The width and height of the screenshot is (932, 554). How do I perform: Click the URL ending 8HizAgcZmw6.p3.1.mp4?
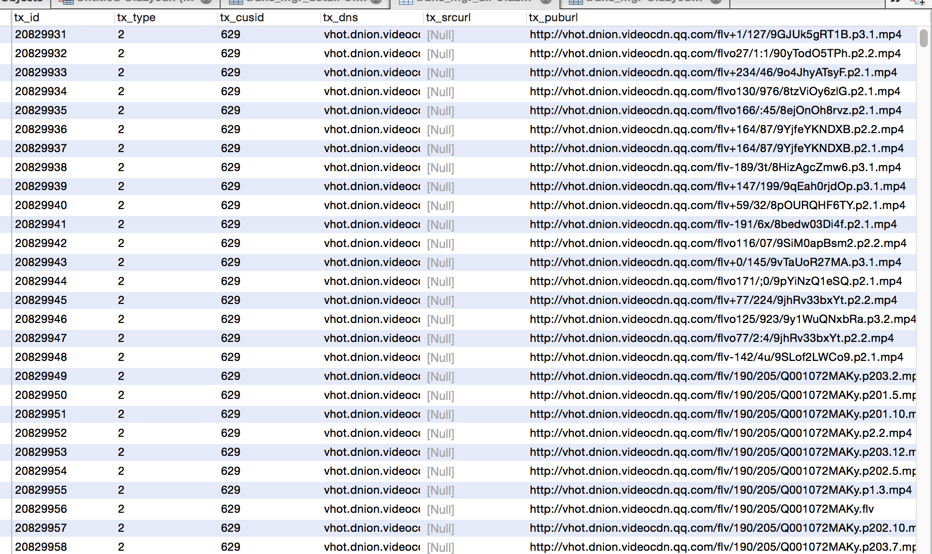click(x=715, y=168)
